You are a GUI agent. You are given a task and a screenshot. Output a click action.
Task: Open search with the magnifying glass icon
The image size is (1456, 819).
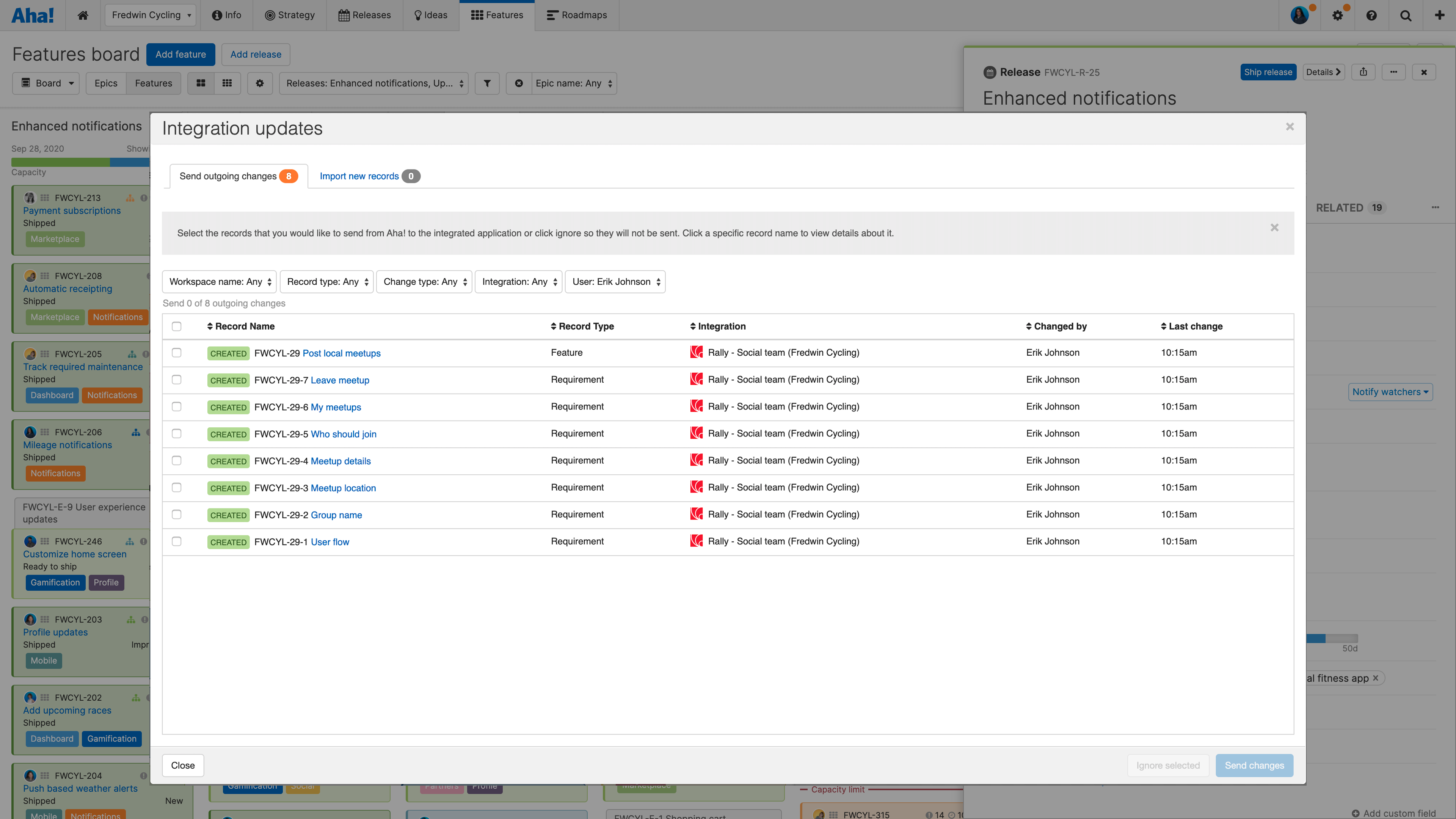1406,15
